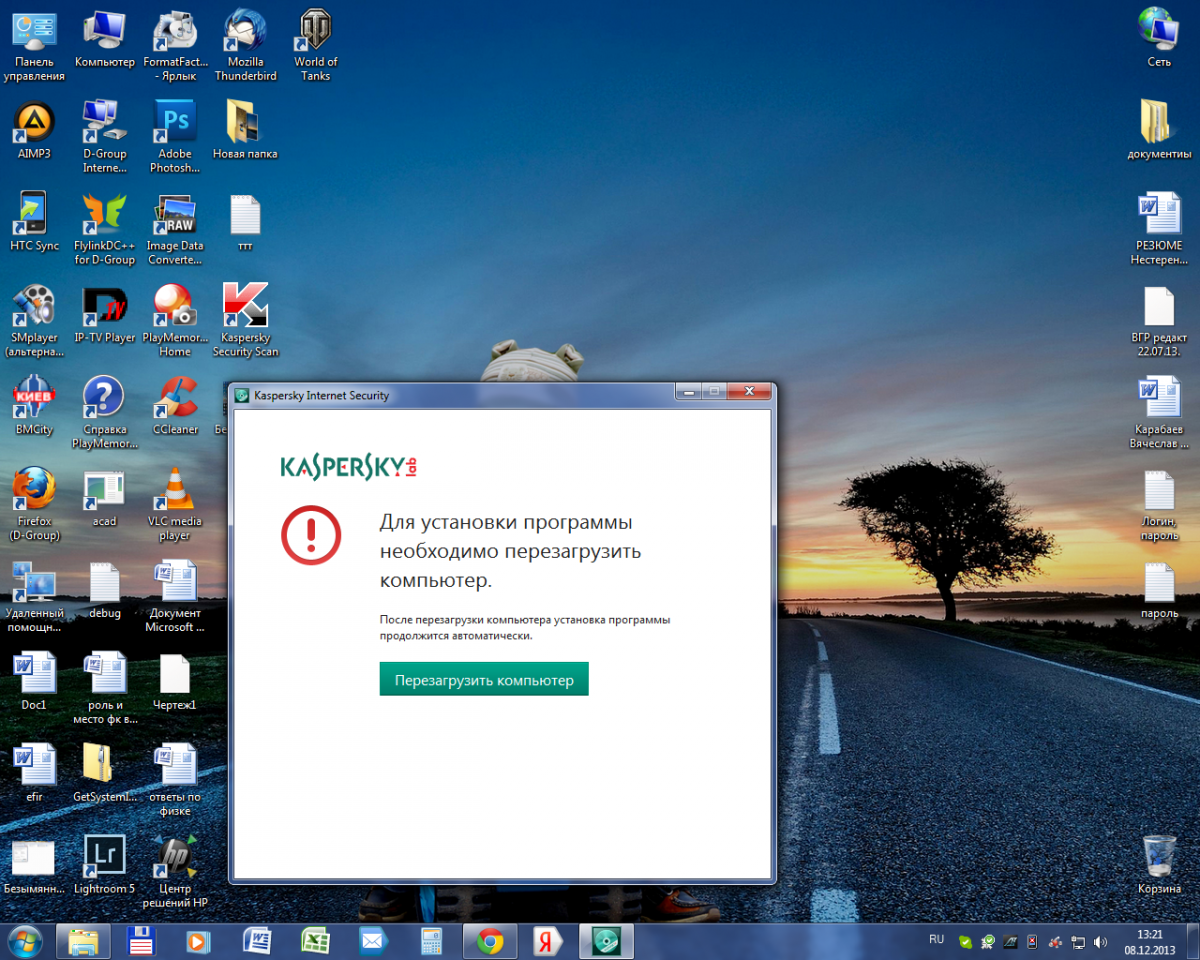This screenshot has height=960, width=1200.
Task: Select the Сеть network icon
Action: point(1159,38)
